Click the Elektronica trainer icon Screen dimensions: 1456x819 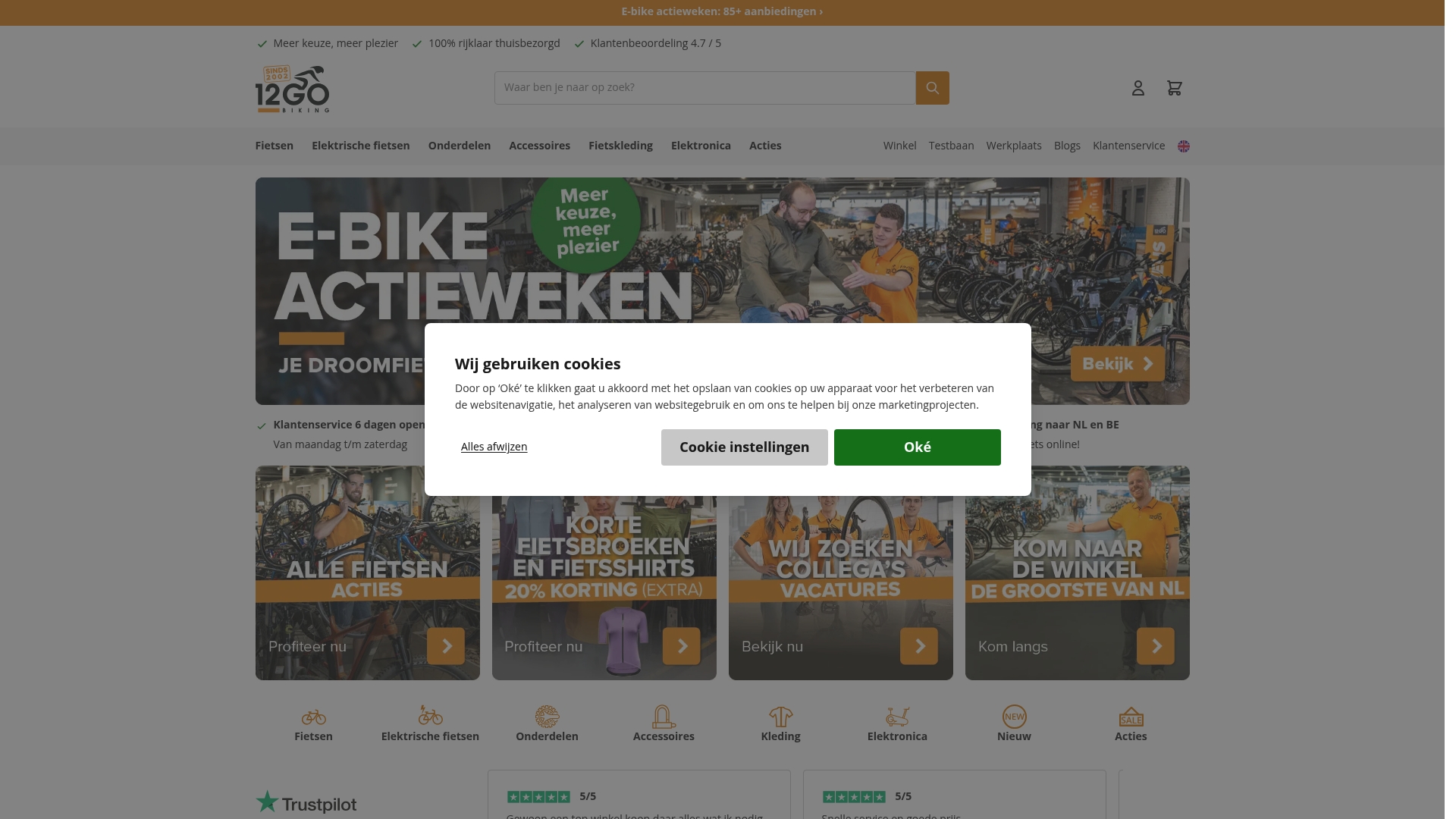click(897, 717)
